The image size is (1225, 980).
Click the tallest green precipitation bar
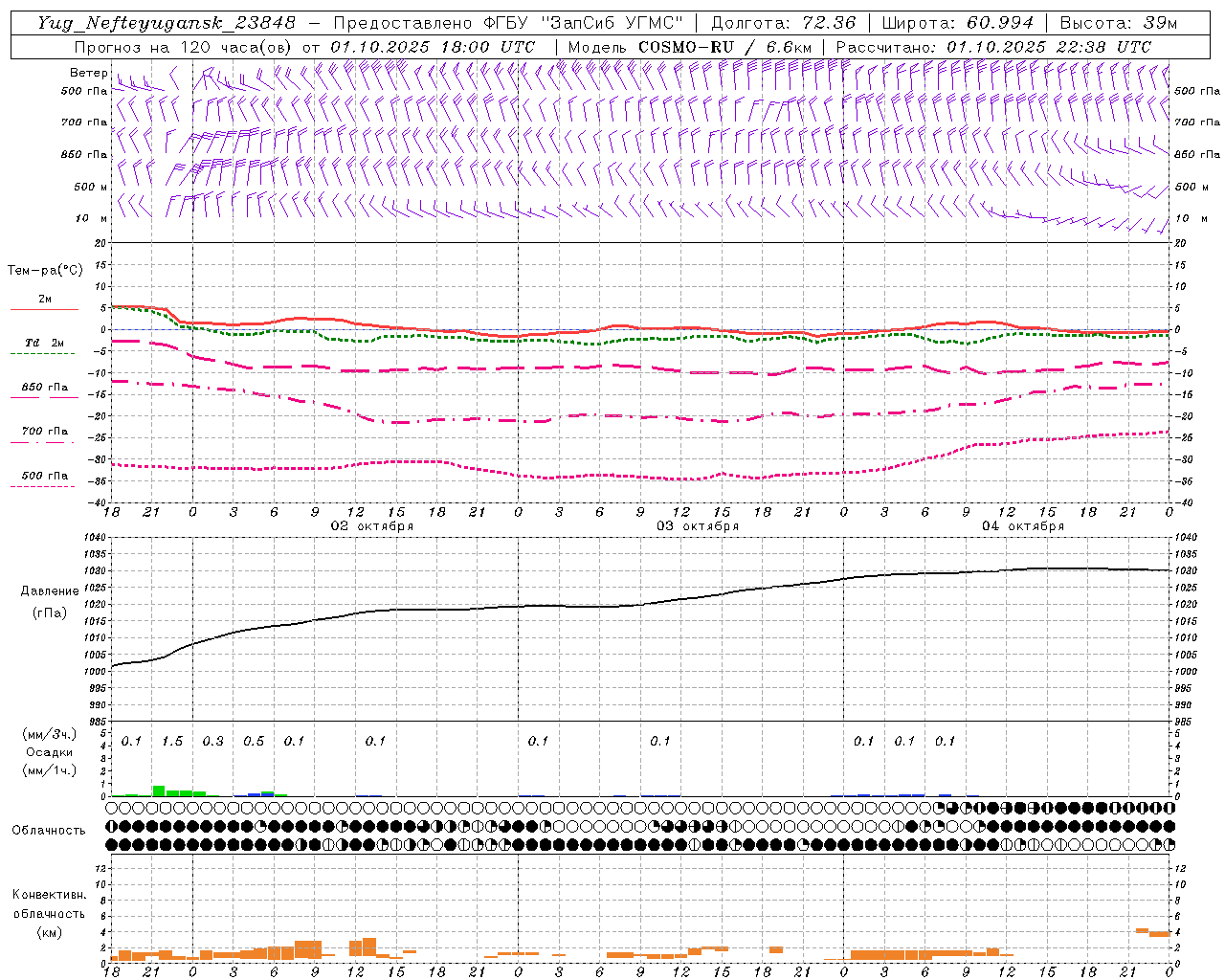click(x=159, y=791)
